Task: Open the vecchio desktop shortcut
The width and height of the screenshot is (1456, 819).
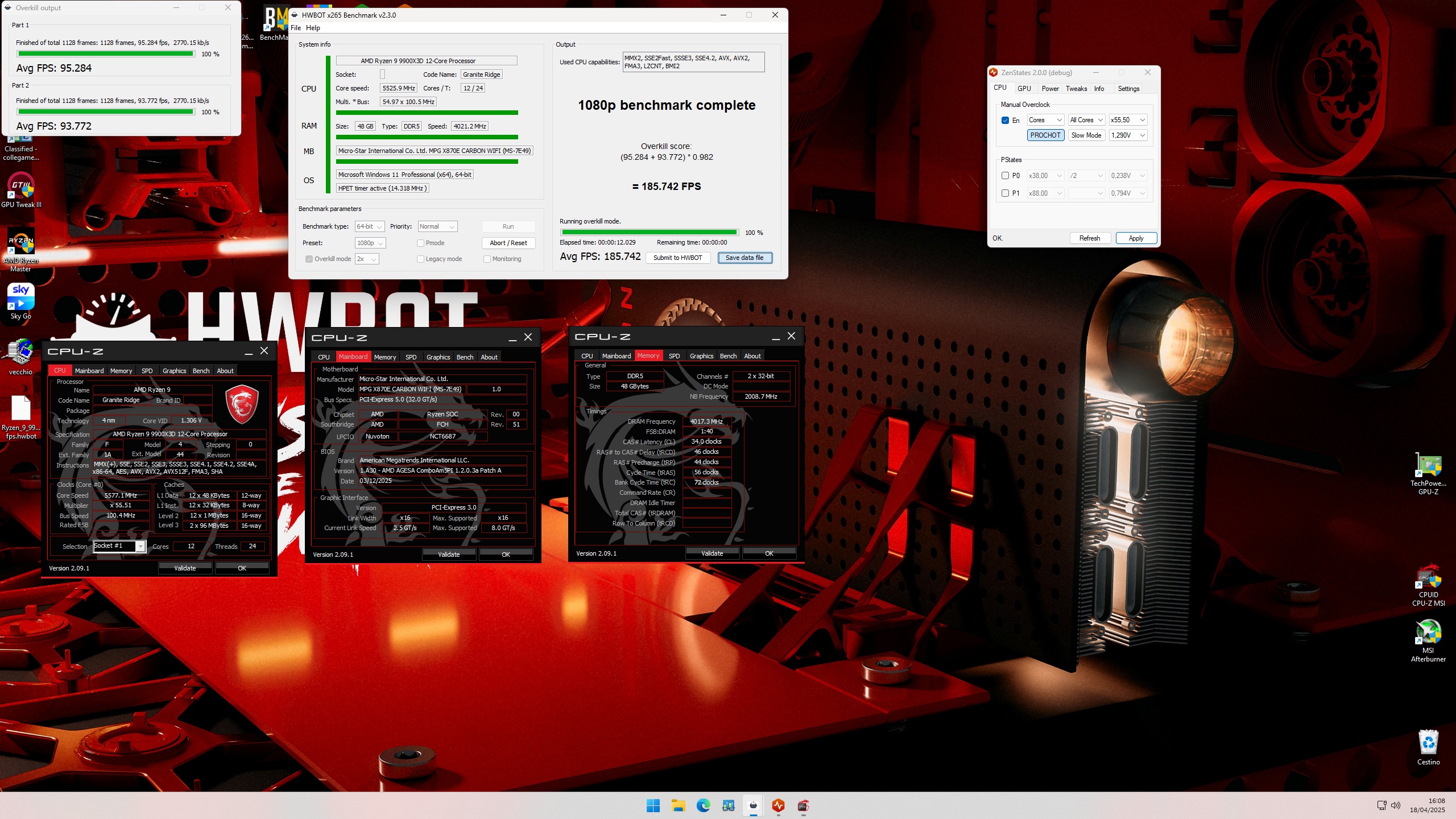Action: (x=21, y=357)
